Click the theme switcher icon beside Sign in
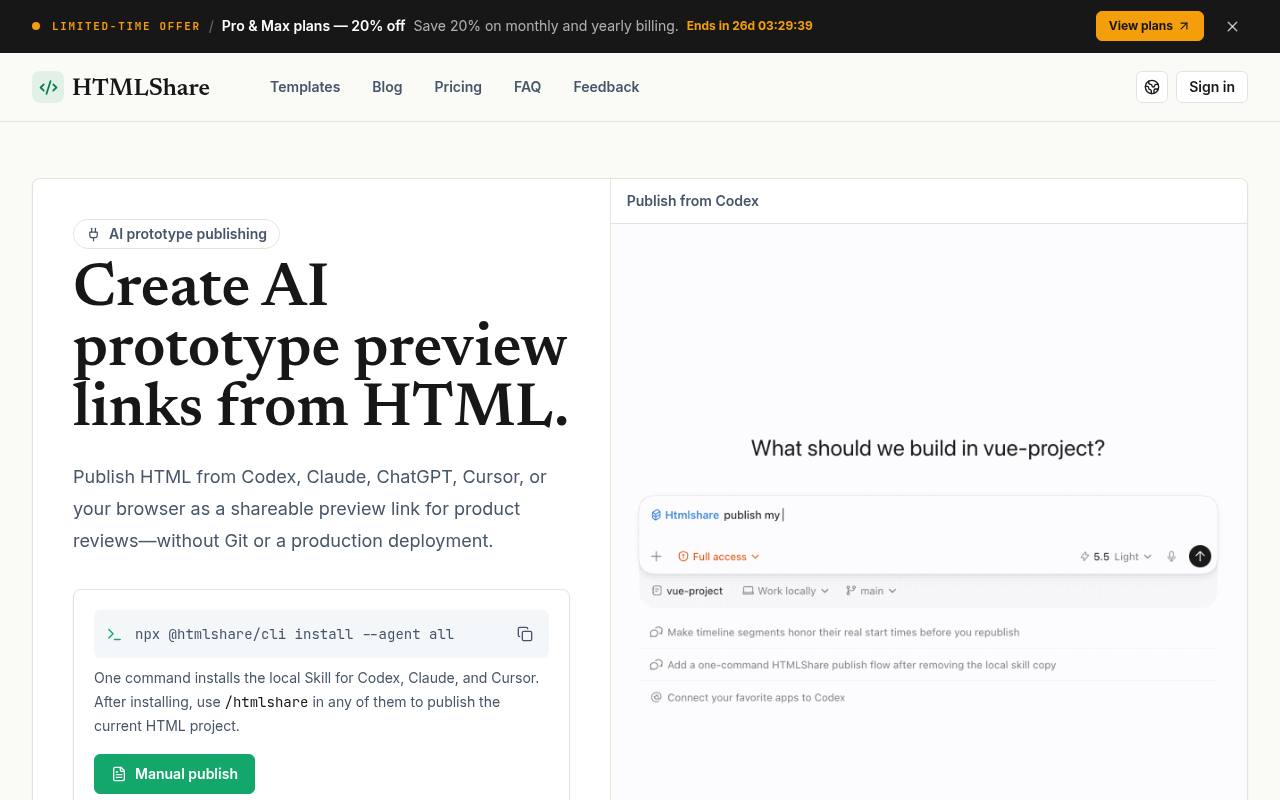The width and height of the screenshot is (1280, 800). click(1152, 87)
